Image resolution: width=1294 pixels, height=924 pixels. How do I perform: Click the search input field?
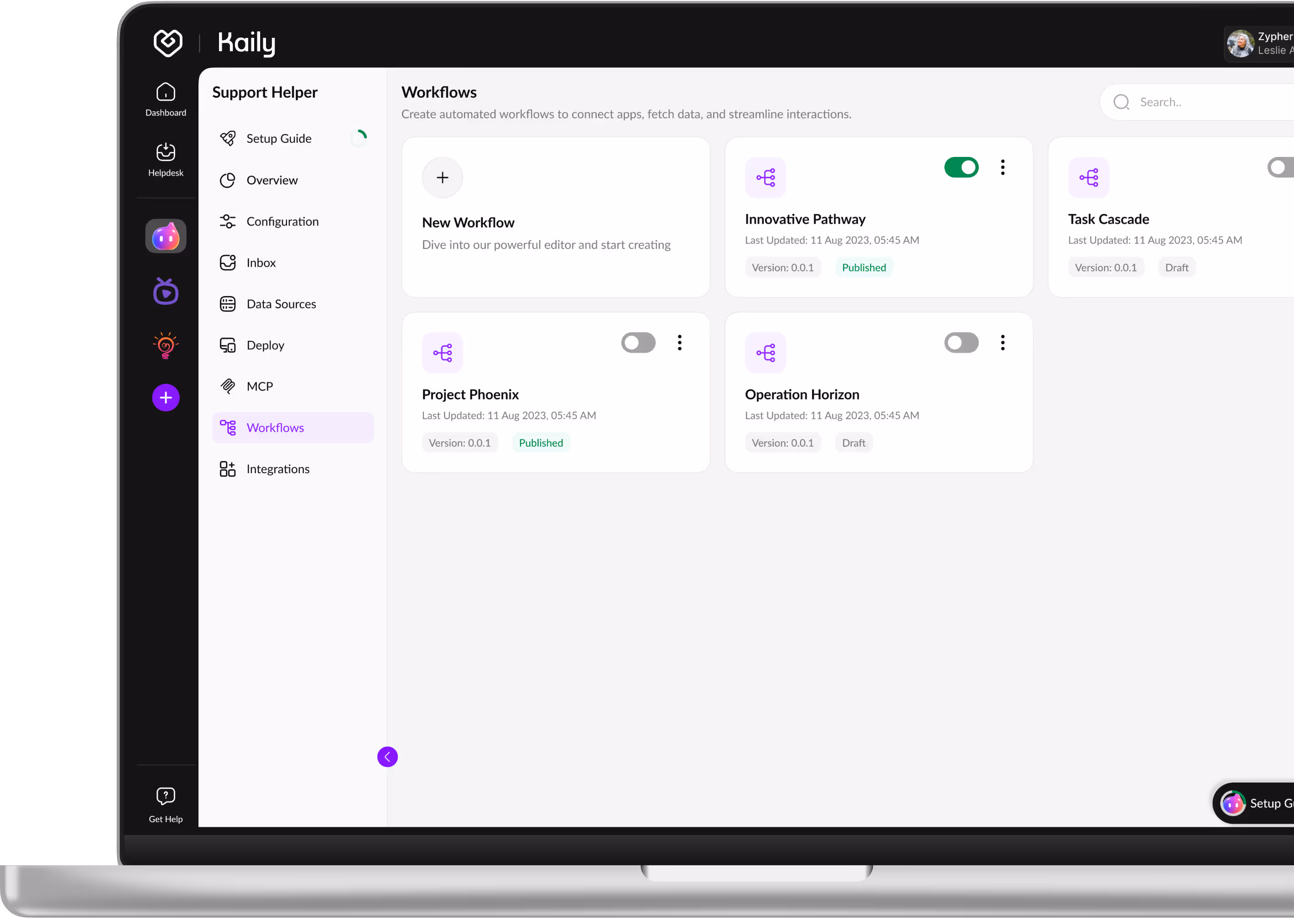pos(1189,102)
